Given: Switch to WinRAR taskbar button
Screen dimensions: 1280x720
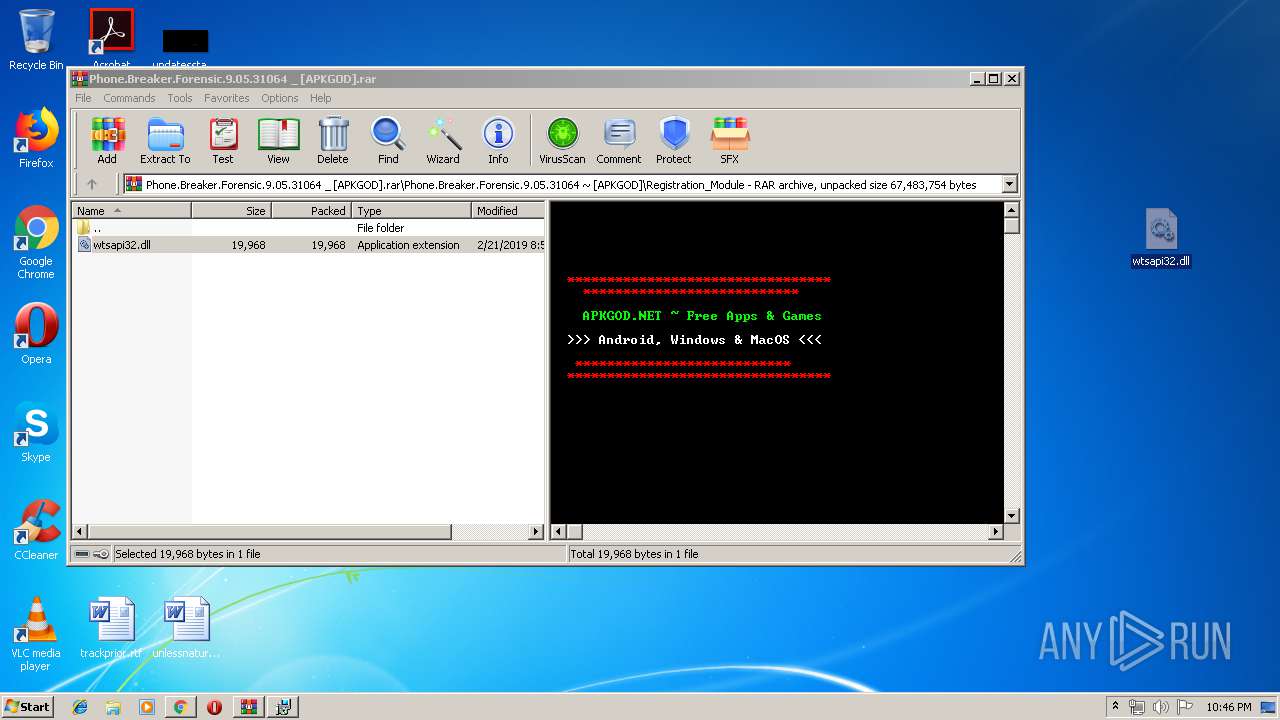Looking at the screenshot, I should click(x=248, y=707).
